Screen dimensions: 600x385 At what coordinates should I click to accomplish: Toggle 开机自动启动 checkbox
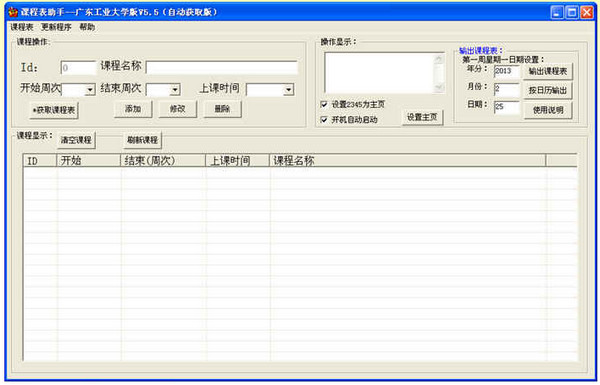coord(324,120)
